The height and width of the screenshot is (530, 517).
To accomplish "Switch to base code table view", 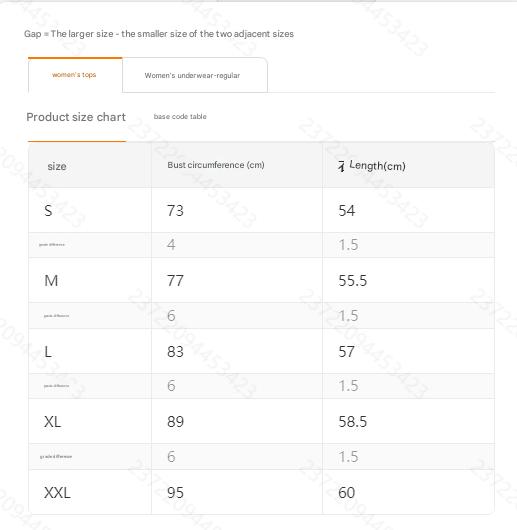I will 180,117.
